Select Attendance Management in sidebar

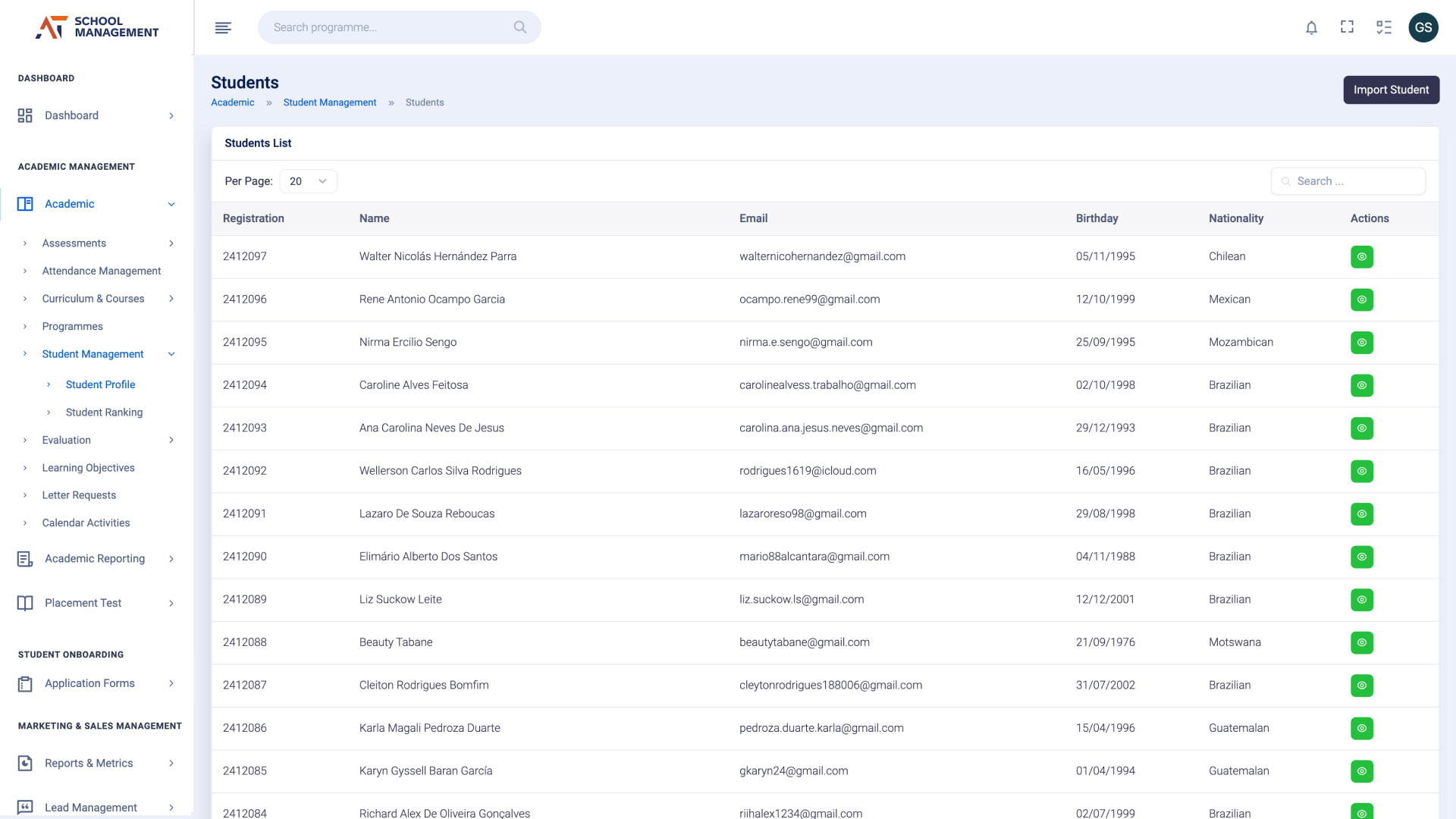point(102,271)
